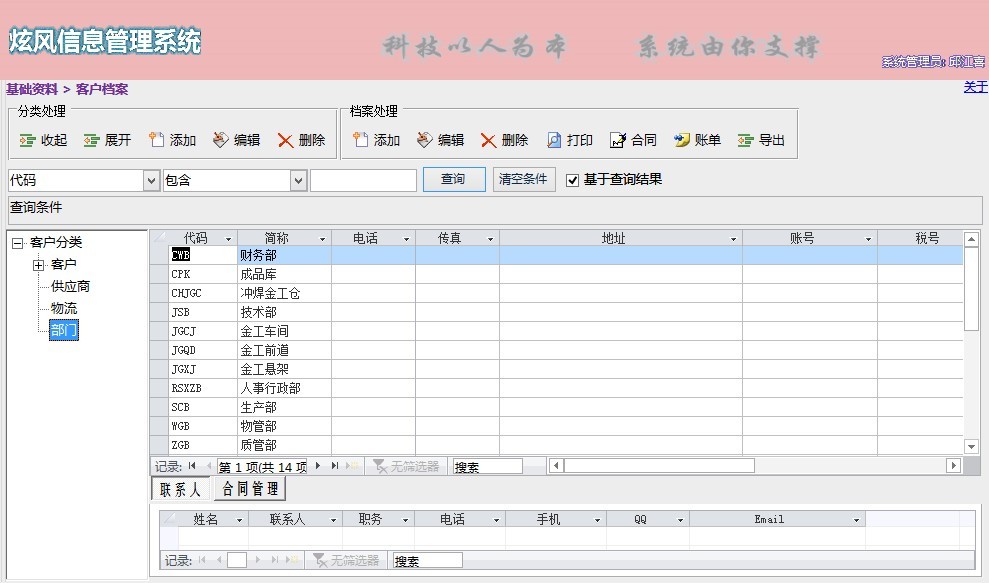Click vertical scrollbar up arrow
989x583 pixels.
971,239
